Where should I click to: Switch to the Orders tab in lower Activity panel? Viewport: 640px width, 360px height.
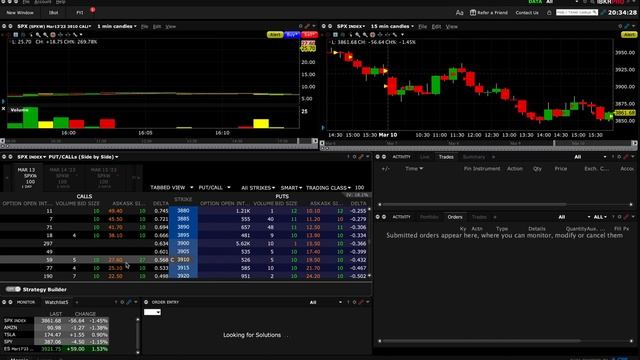455,217
